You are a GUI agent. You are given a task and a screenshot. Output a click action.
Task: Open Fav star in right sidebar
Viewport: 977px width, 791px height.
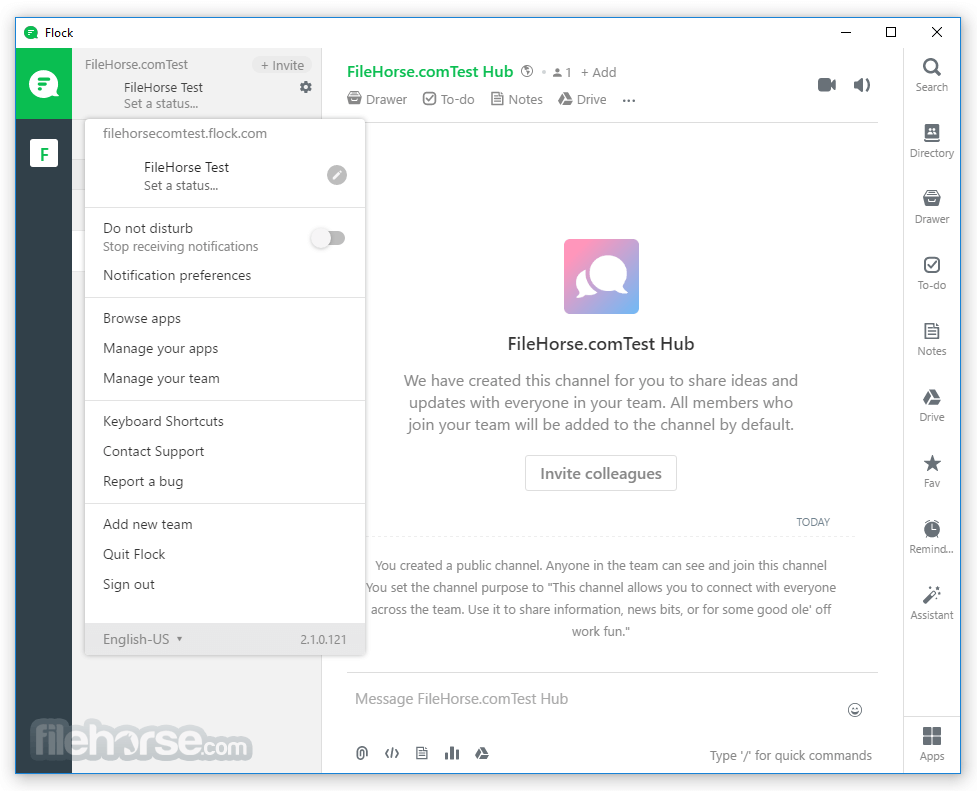coord(932,471)
